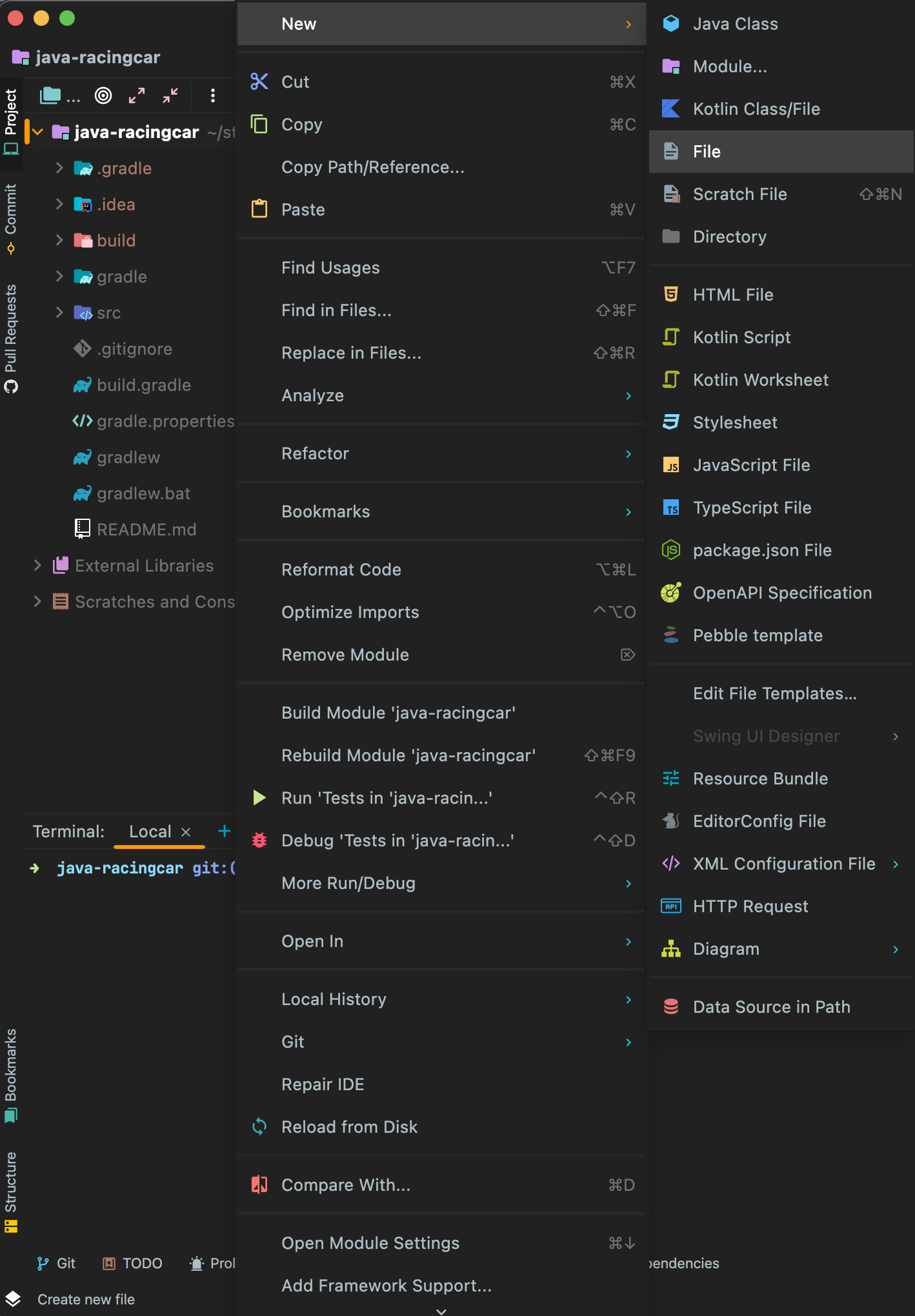Viewport: 915px width, 1316px height.
Task: Open the Pull Requests tool window
Action: click(11, 337)
